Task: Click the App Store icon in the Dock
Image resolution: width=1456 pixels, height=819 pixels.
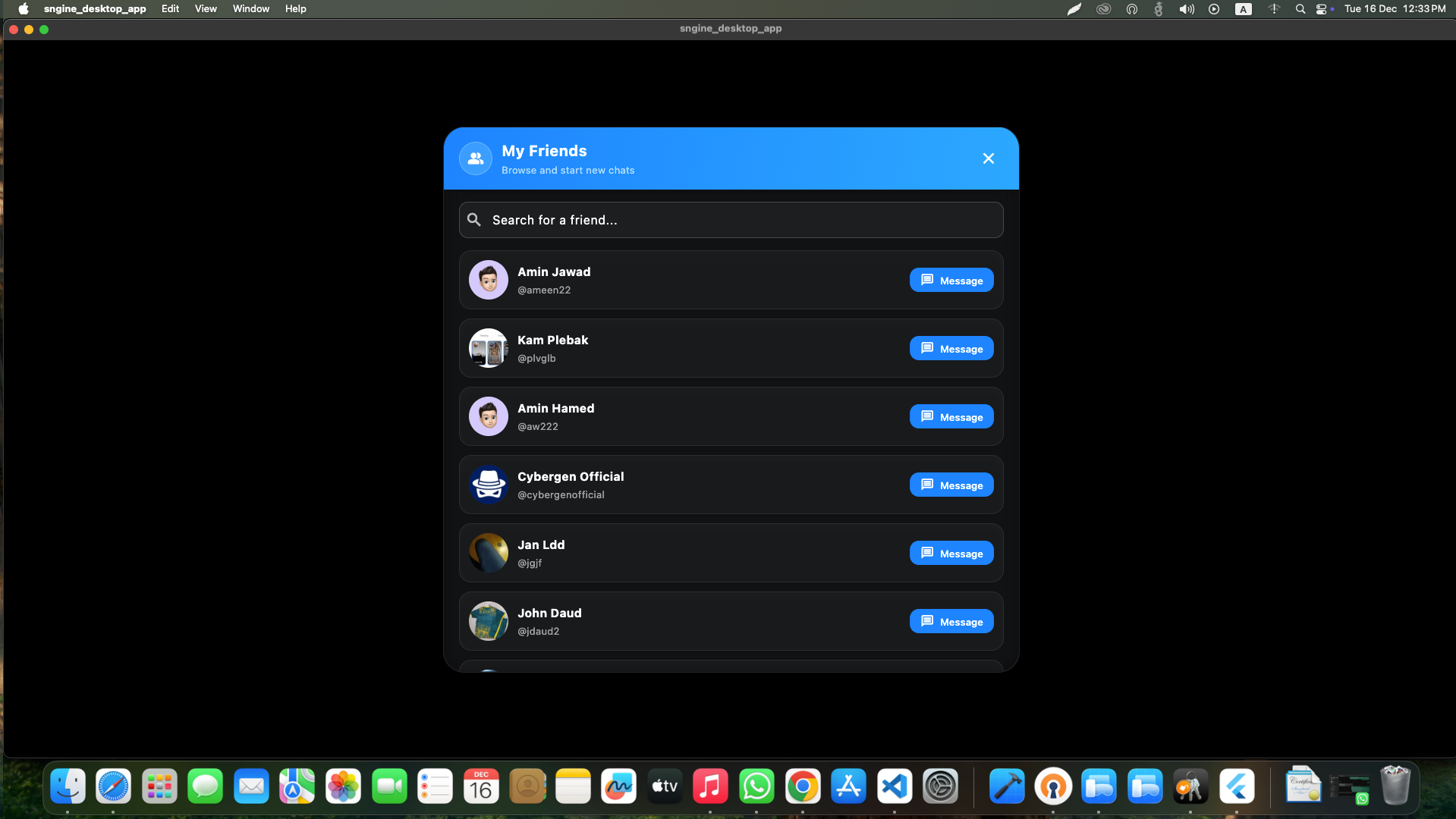Action: click(848, 786)
